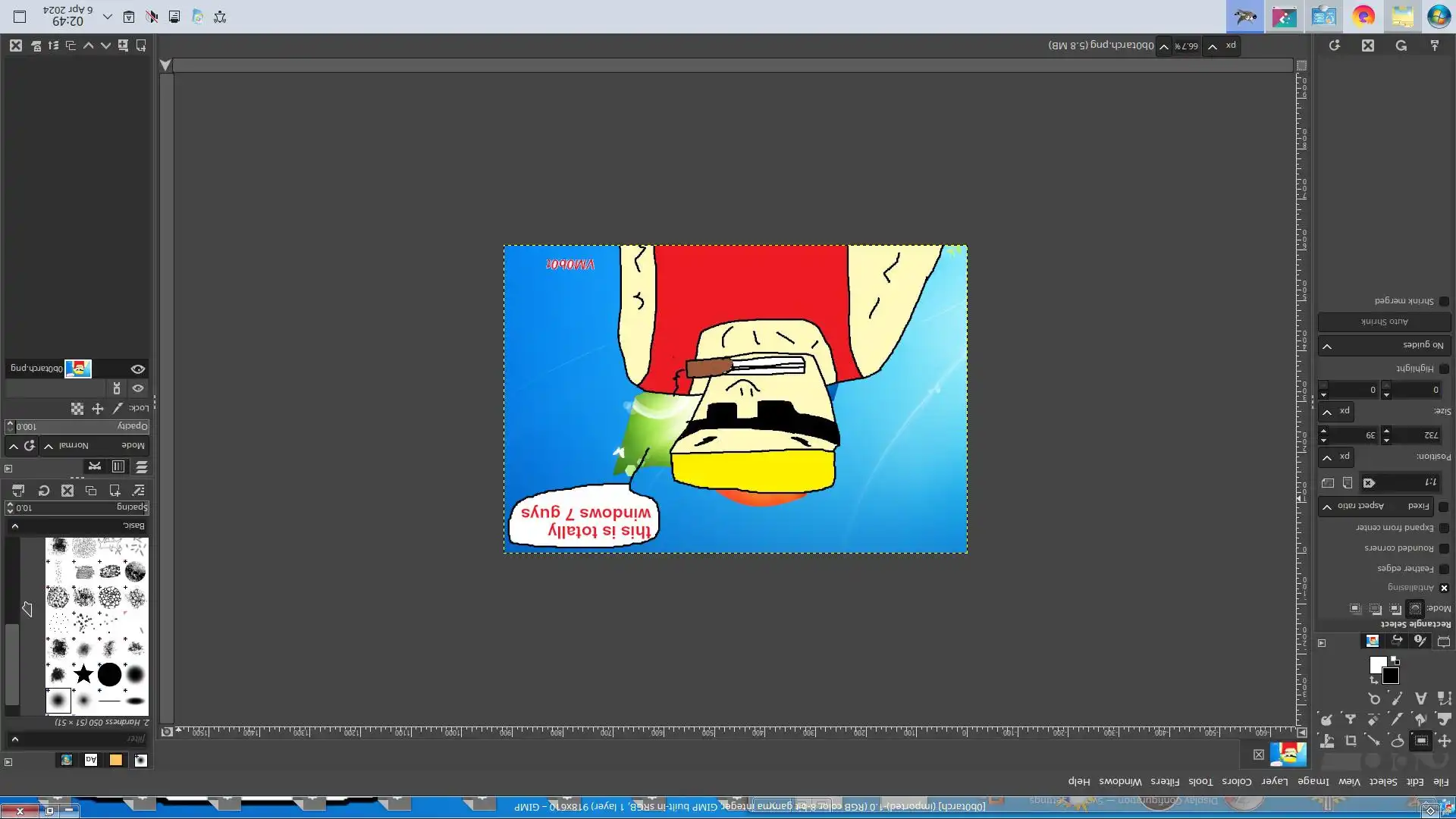Select the Text tool
This screenshot has height=819, width=1456.
(x=1421, y=698)
